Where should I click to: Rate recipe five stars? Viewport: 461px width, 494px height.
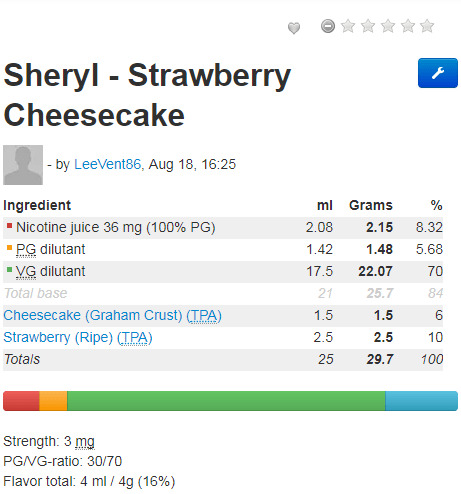[x=427, y=26]
